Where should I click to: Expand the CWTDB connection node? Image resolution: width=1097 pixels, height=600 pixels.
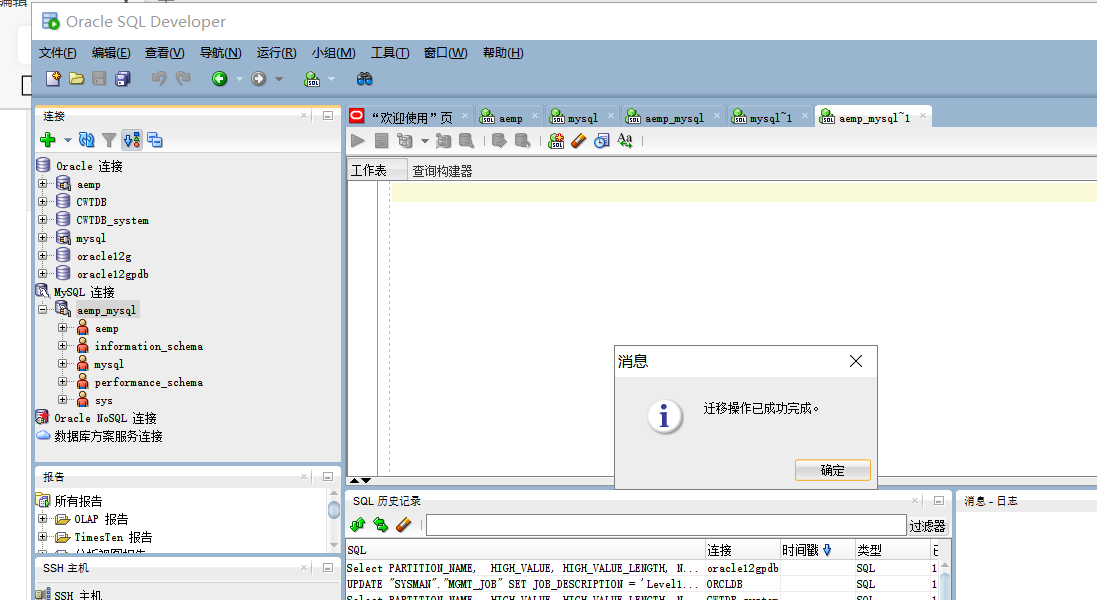coord(43,201)
